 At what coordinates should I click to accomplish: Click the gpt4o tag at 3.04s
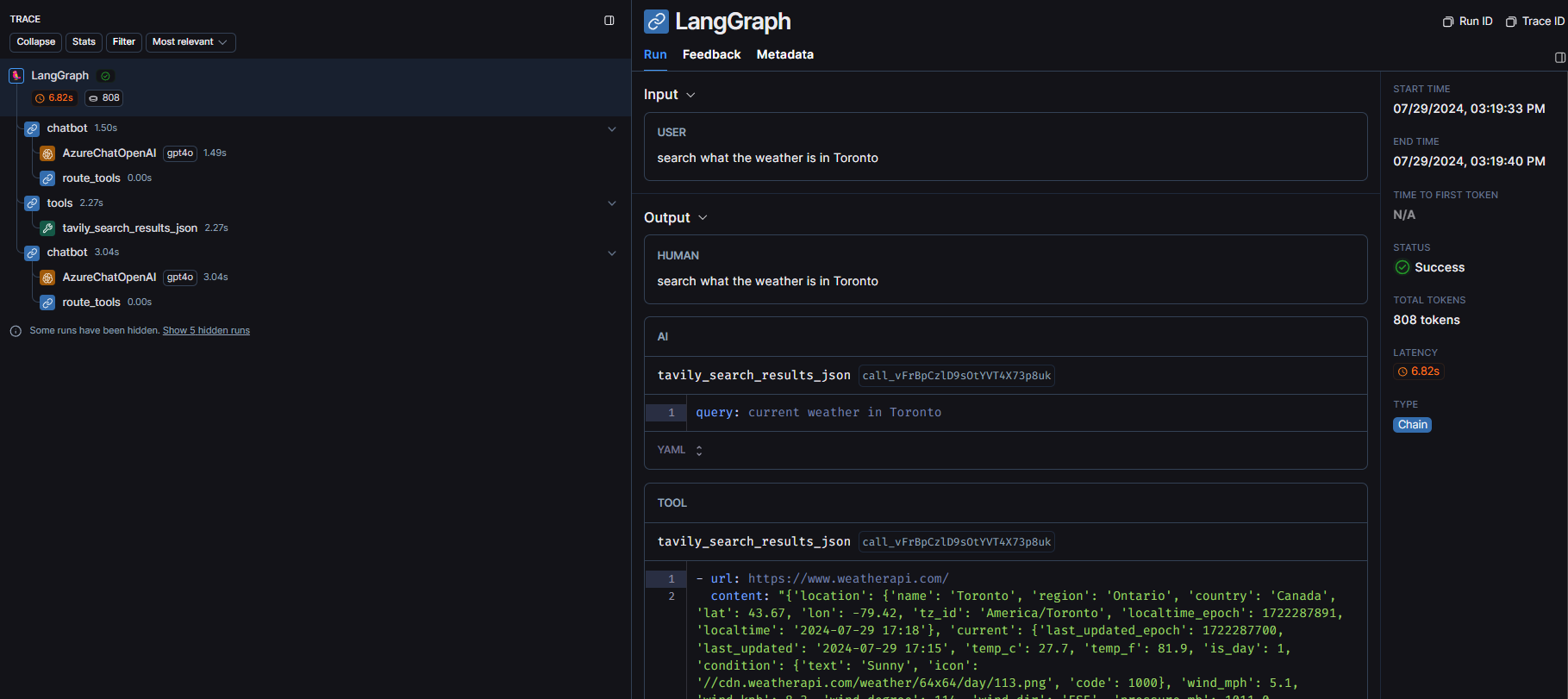180,278
